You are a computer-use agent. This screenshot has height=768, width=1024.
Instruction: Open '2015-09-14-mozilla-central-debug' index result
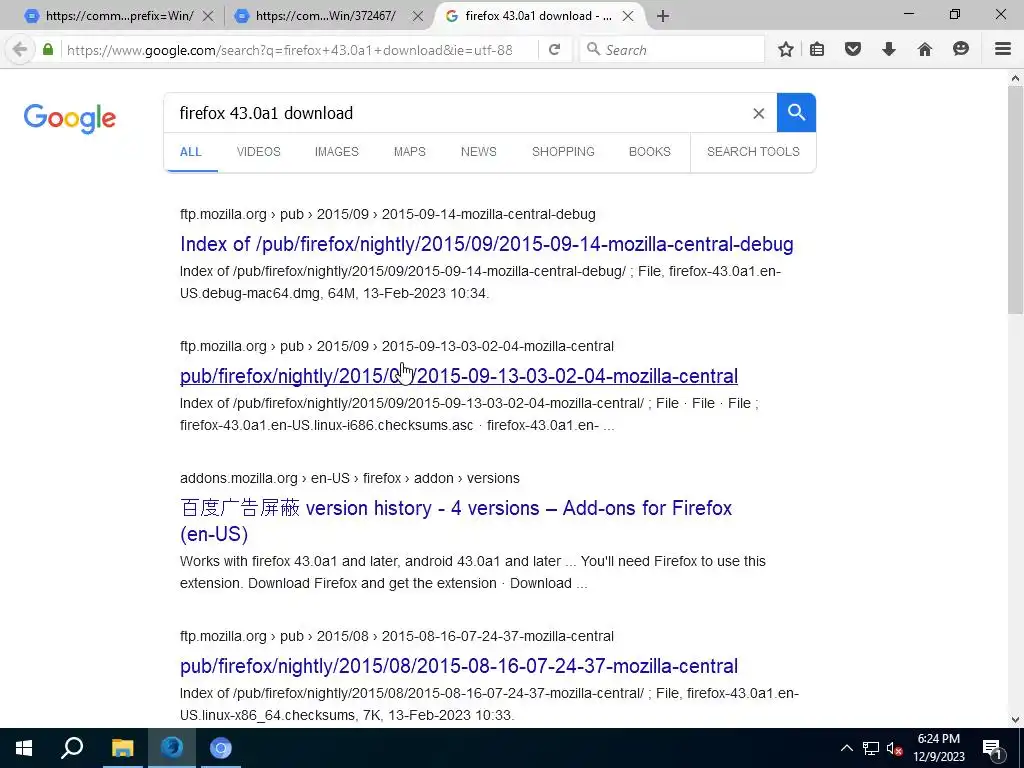click(487, 244)
